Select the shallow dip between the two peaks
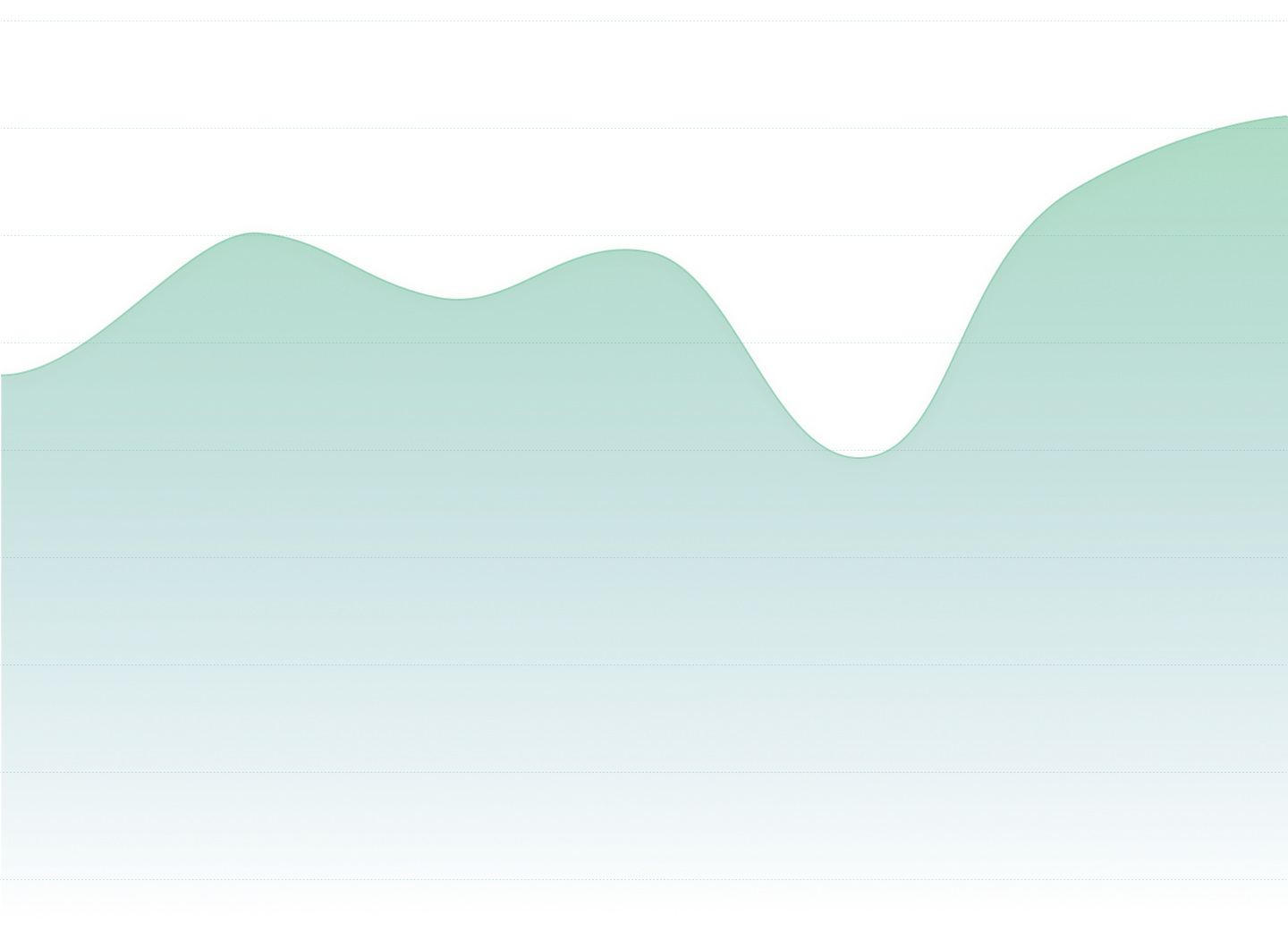 (x=456, y=292)
